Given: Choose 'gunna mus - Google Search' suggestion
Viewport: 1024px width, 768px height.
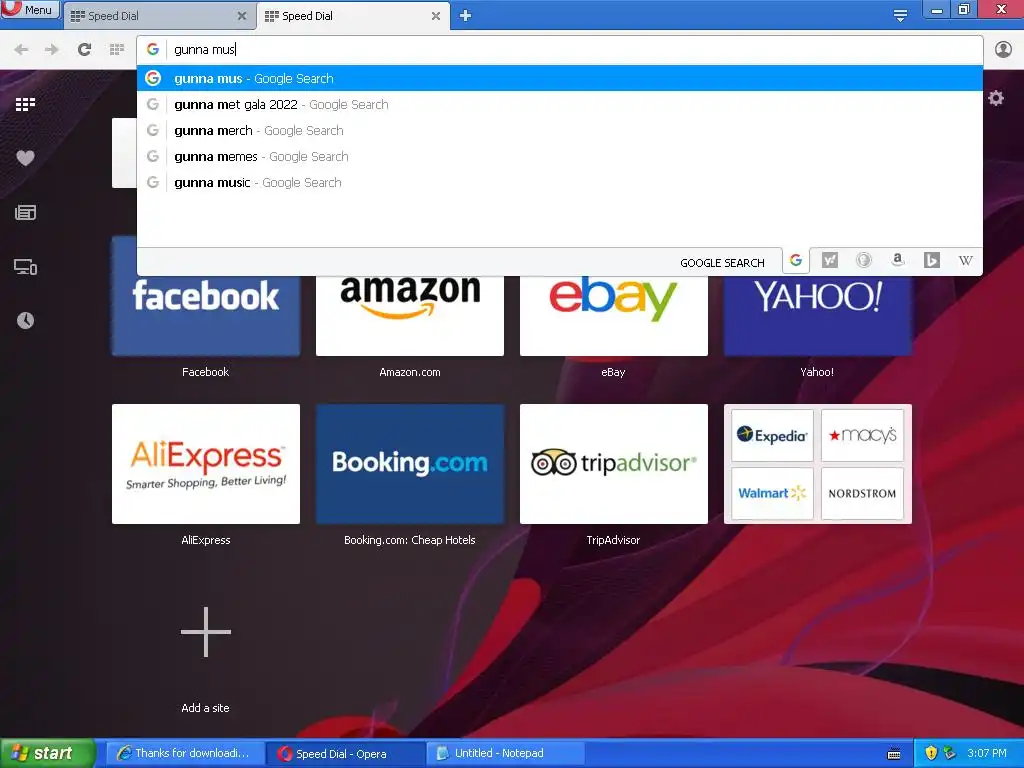Looking at the screenshot, I should point(560,78).
